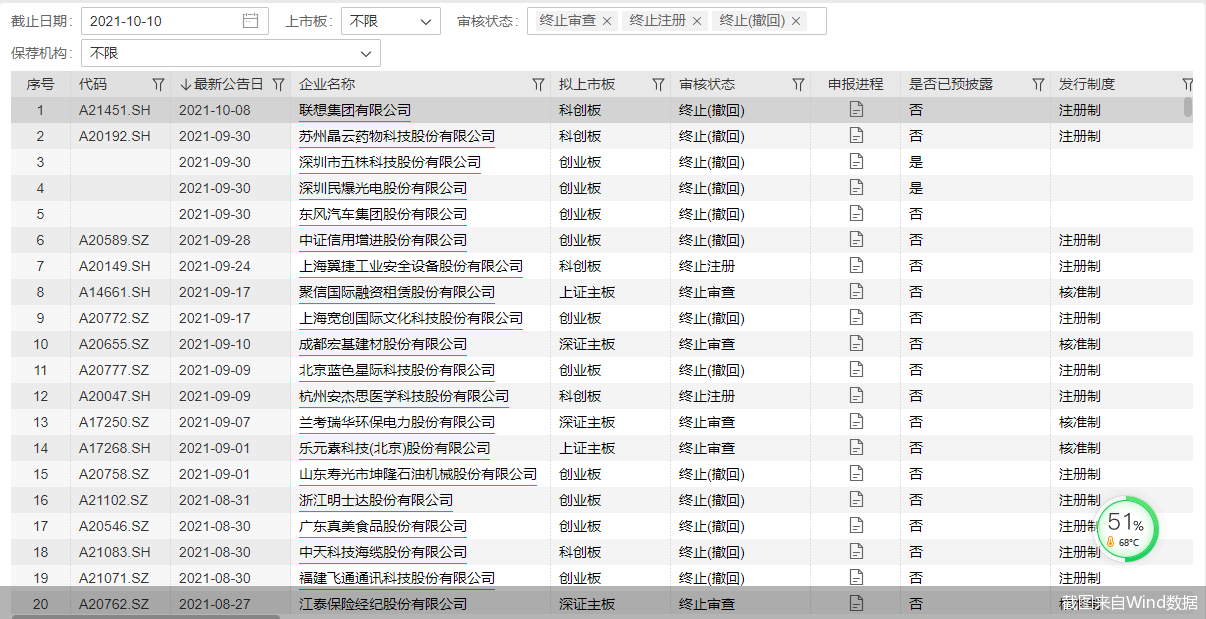The width and height of the screenshot is (1206, 619).
Task: Filter the 最新公告日 column
Action: 278,85
